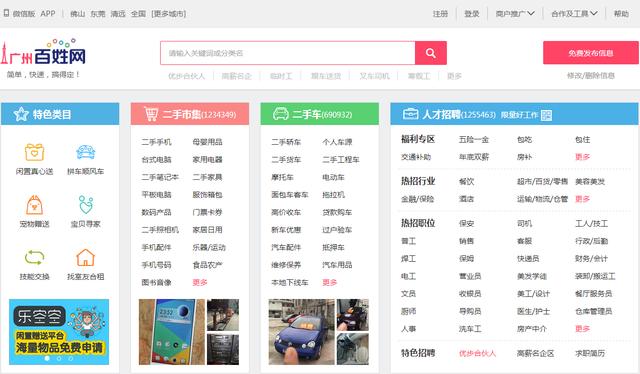Open the 技能交换 swap arrows icon
The width and height of the screenshot is (640, 374).
pos(34,258)
